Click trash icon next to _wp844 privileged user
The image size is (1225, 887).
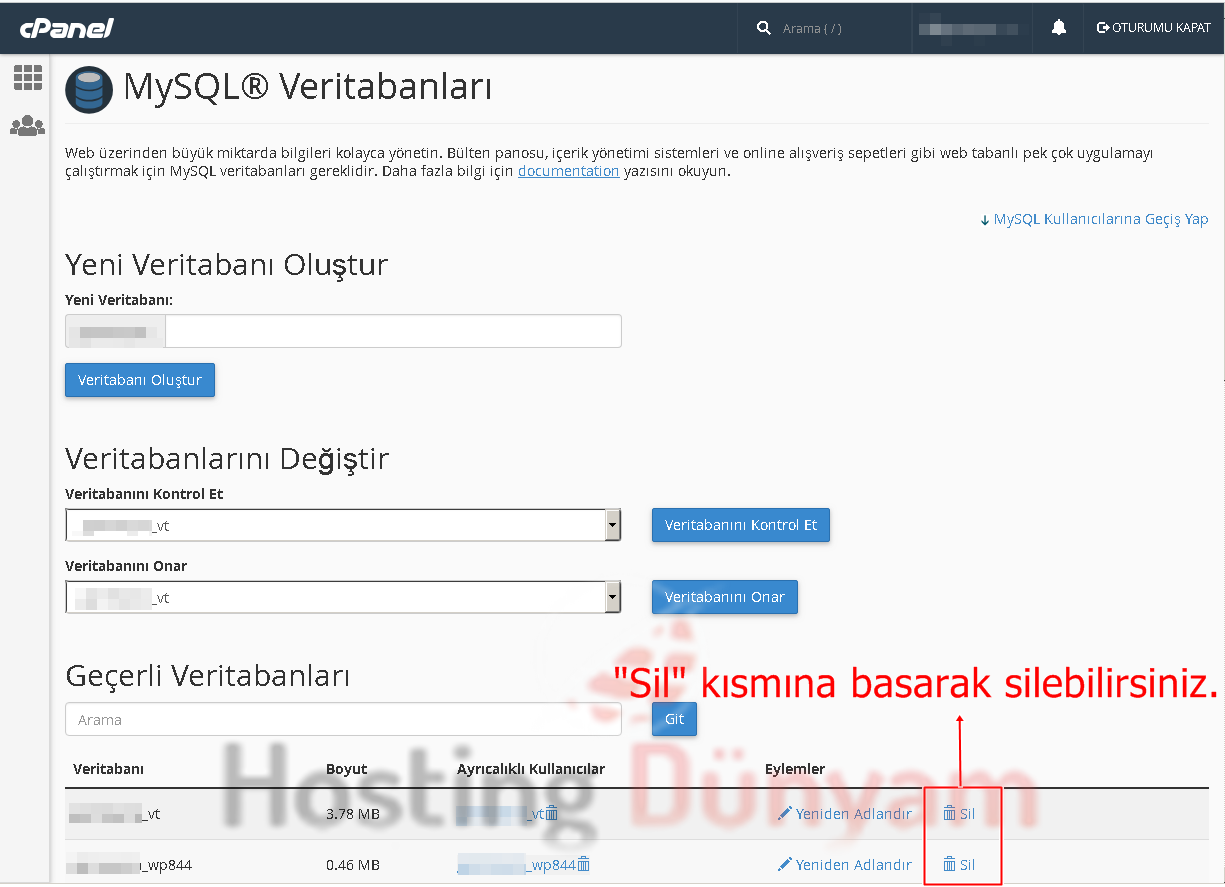point(584,865)
